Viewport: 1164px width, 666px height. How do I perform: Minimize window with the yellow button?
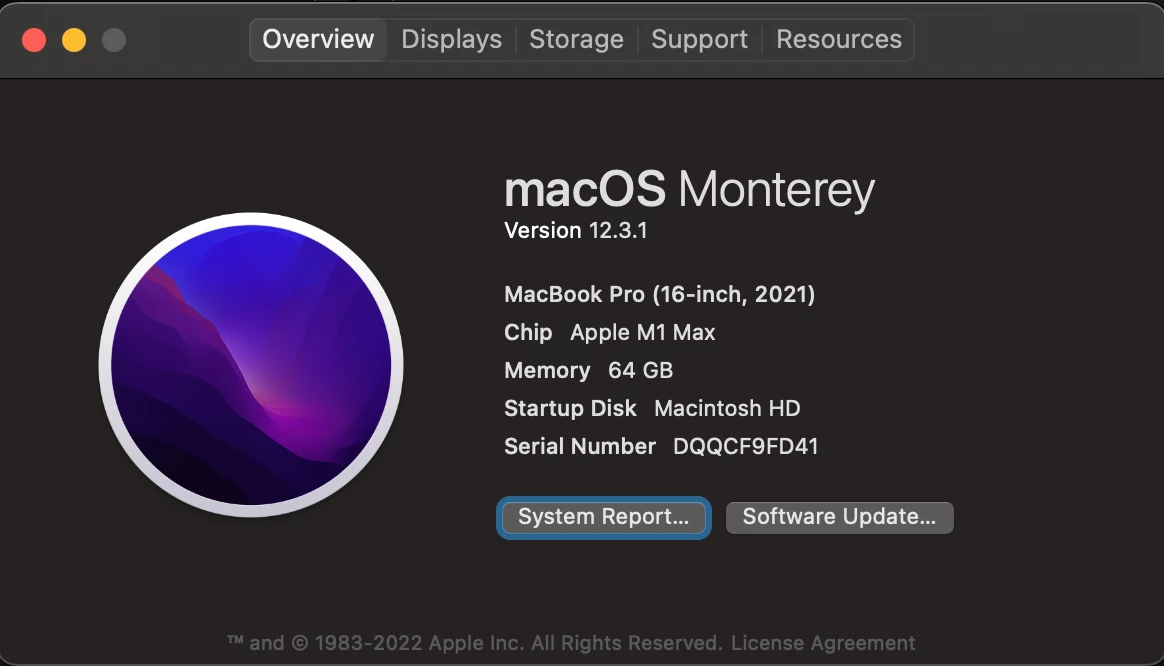click(x=74, y=39)
